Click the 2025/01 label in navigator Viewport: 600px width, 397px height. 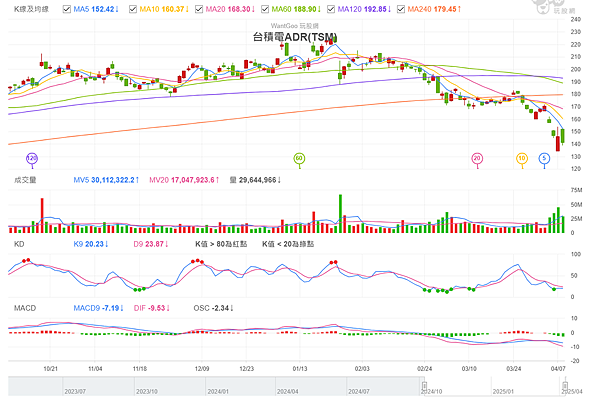[503, 391]
